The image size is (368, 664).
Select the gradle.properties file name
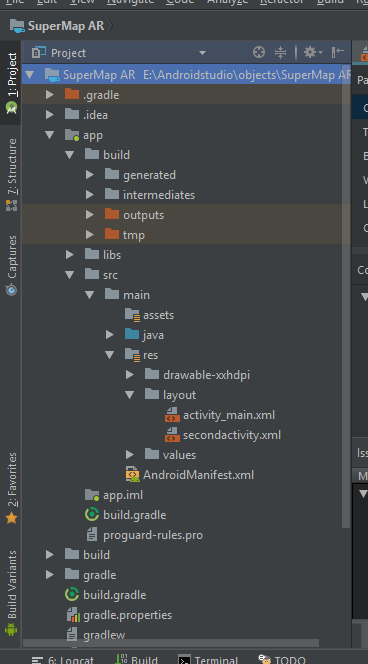point(128,615)
